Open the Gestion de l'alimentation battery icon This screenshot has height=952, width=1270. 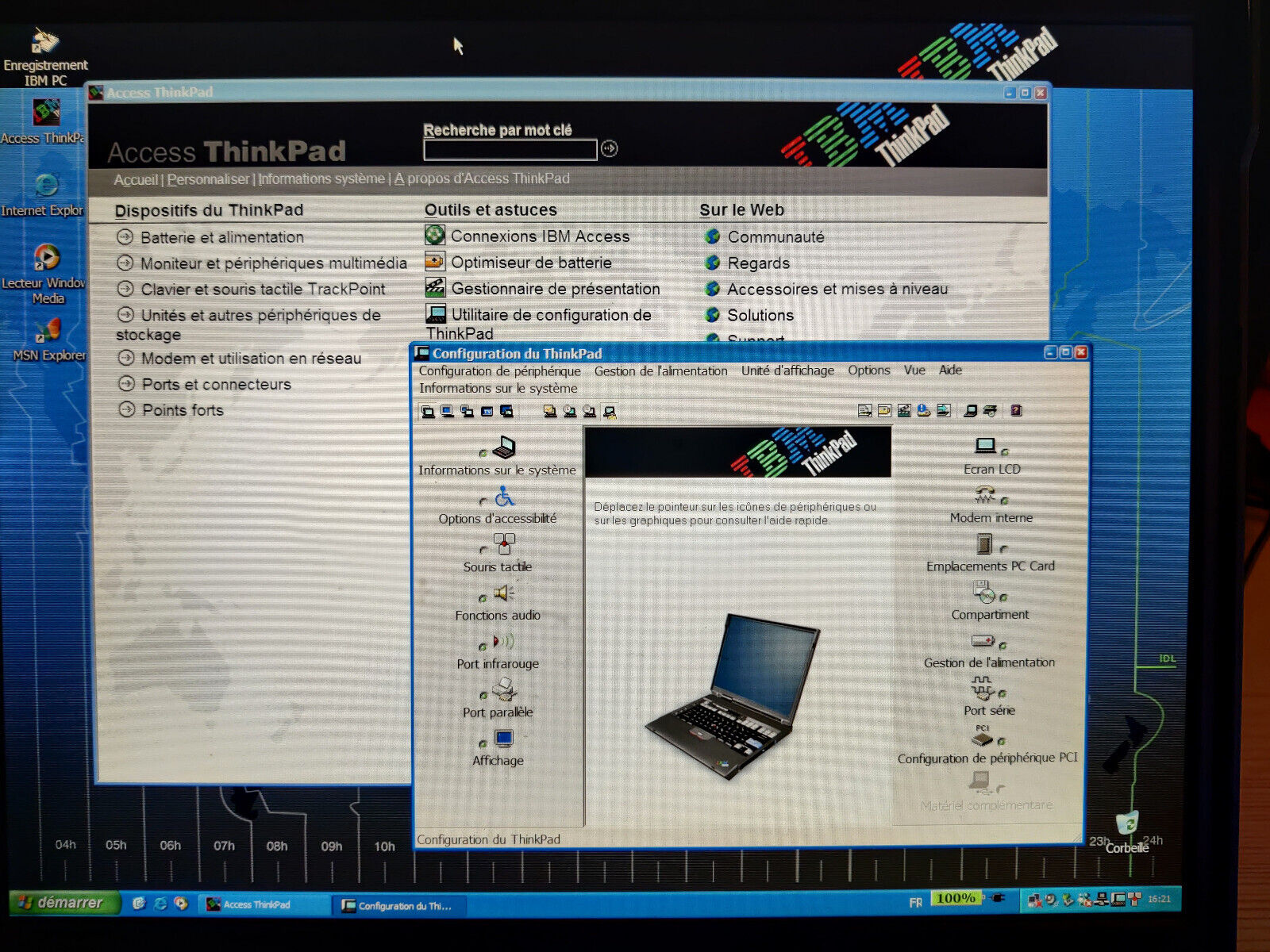(x=983, y=640)
